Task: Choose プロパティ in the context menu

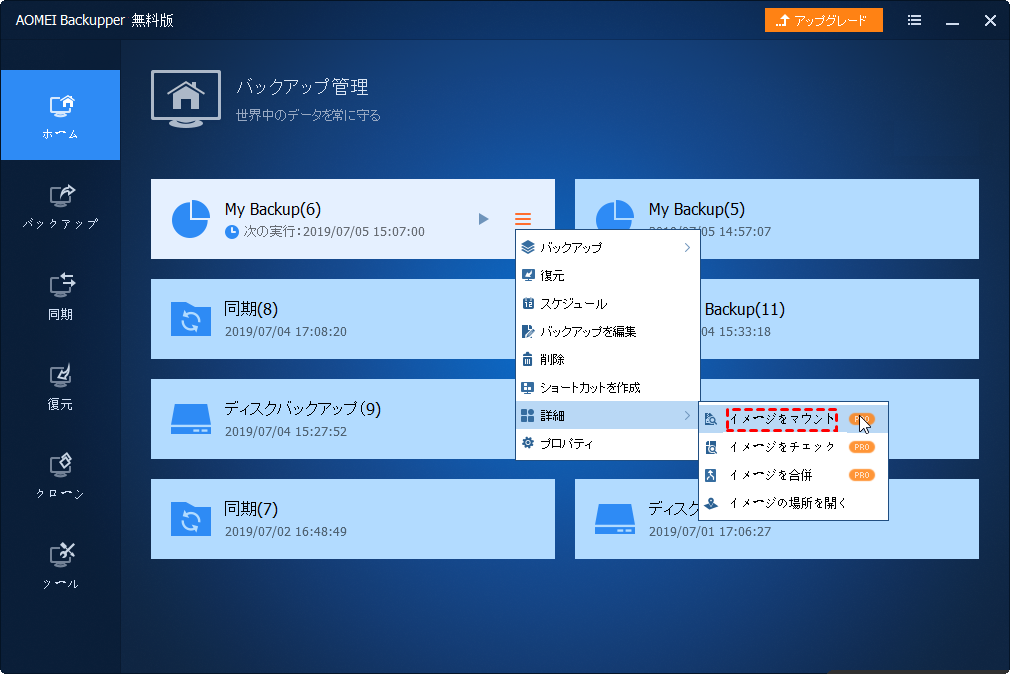Action: [607, 443]
